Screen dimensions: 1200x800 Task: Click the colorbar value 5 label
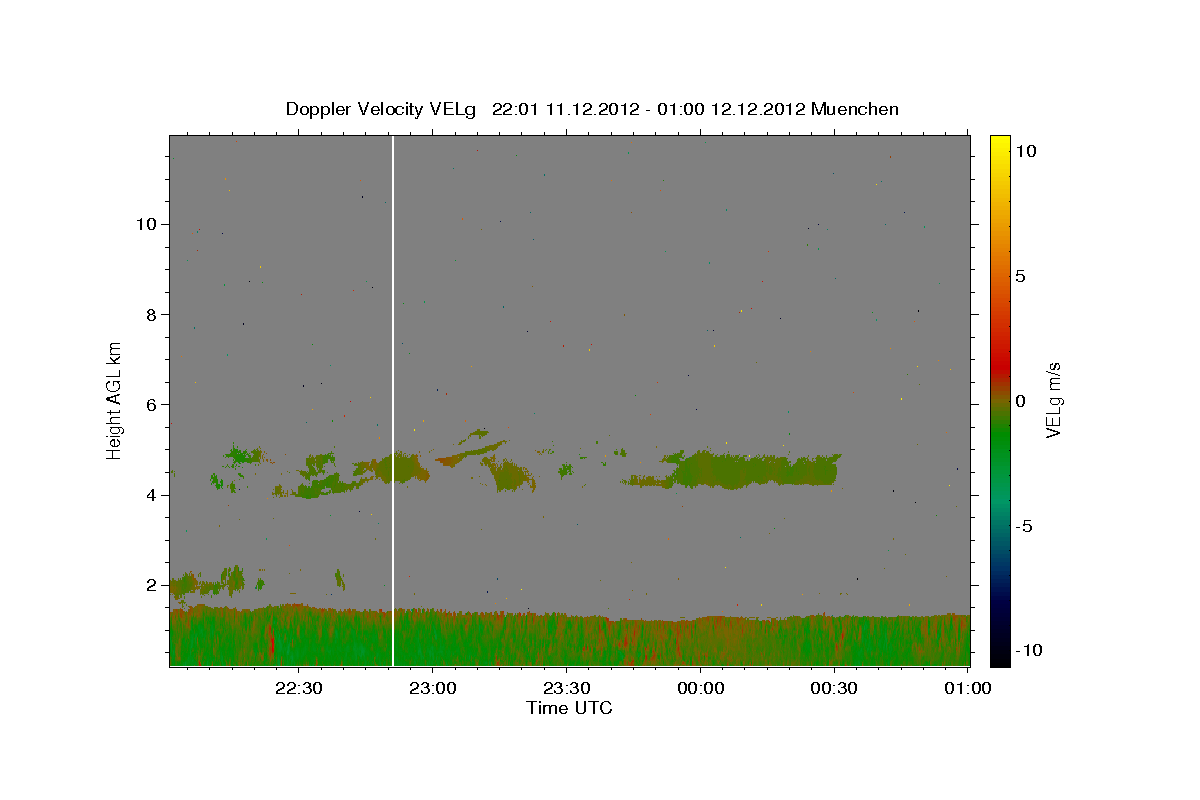(1020, 276)
